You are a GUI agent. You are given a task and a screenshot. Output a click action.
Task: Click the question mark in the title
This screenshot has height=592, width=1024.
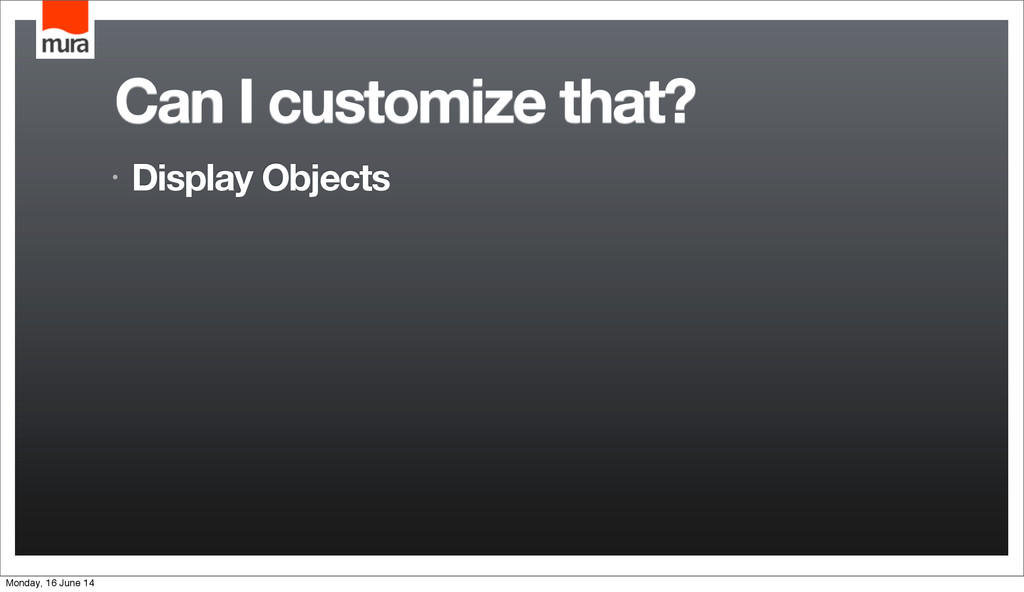(x=679, y=102)
